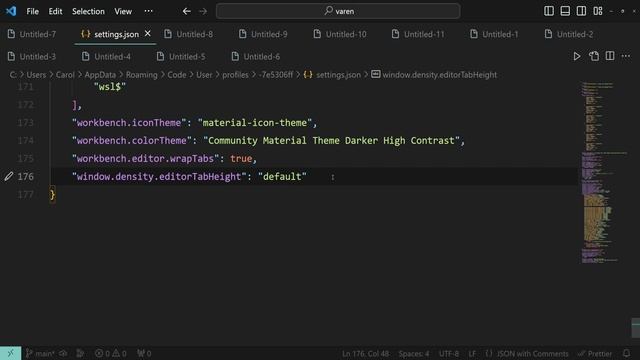Image resolution: width=640 pixels, height=360 pixels.
Task: Click the Publish to cloud icon
Action: click(x=63, y=353)
